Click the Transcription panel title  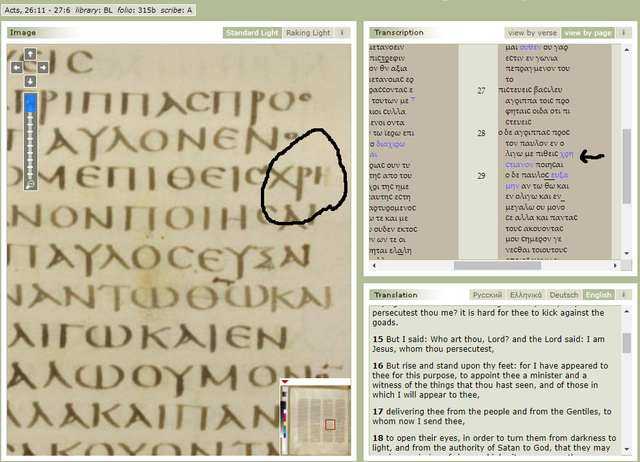click(399, 33)
